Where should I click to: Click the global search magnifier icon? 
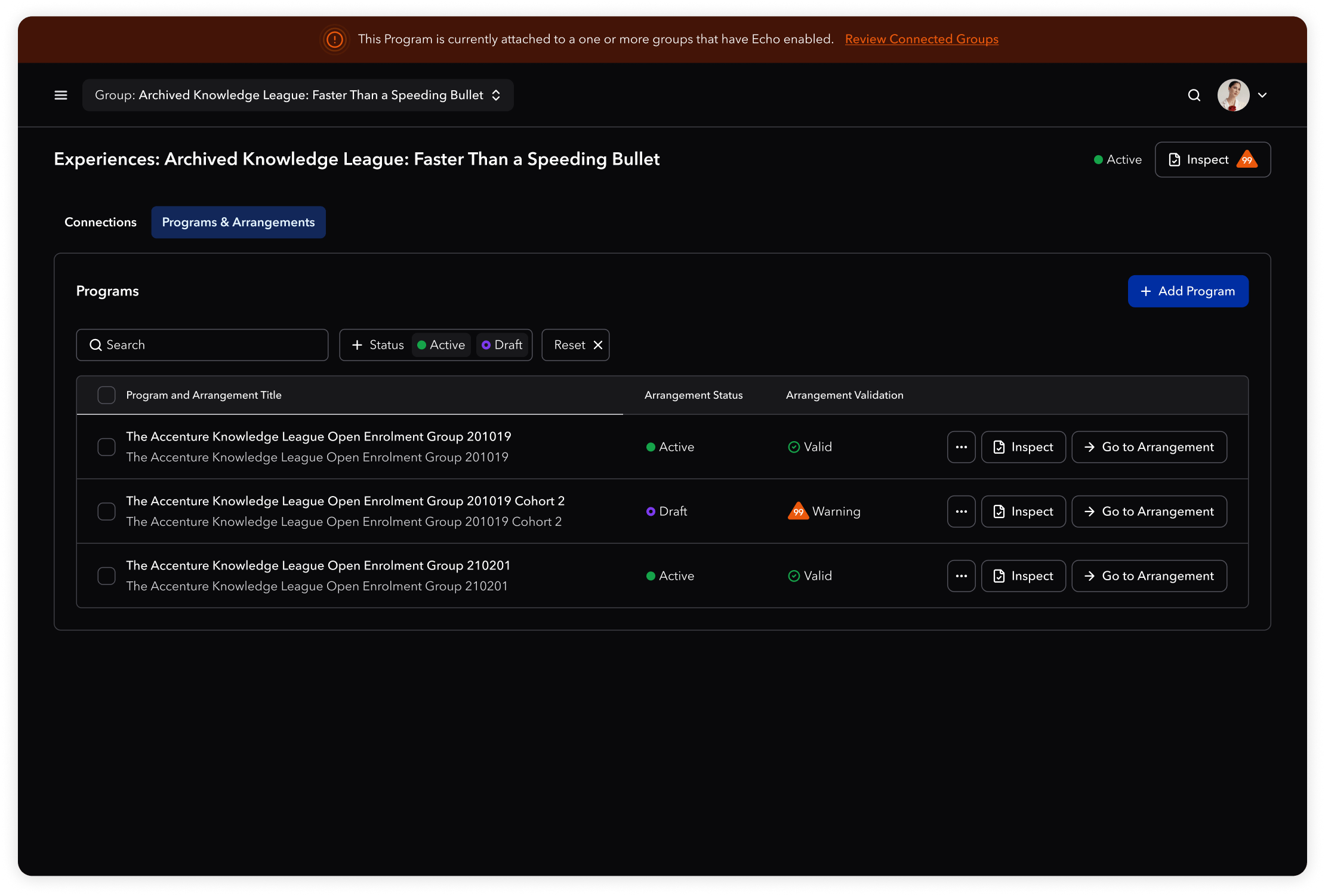pos(1194,96)
